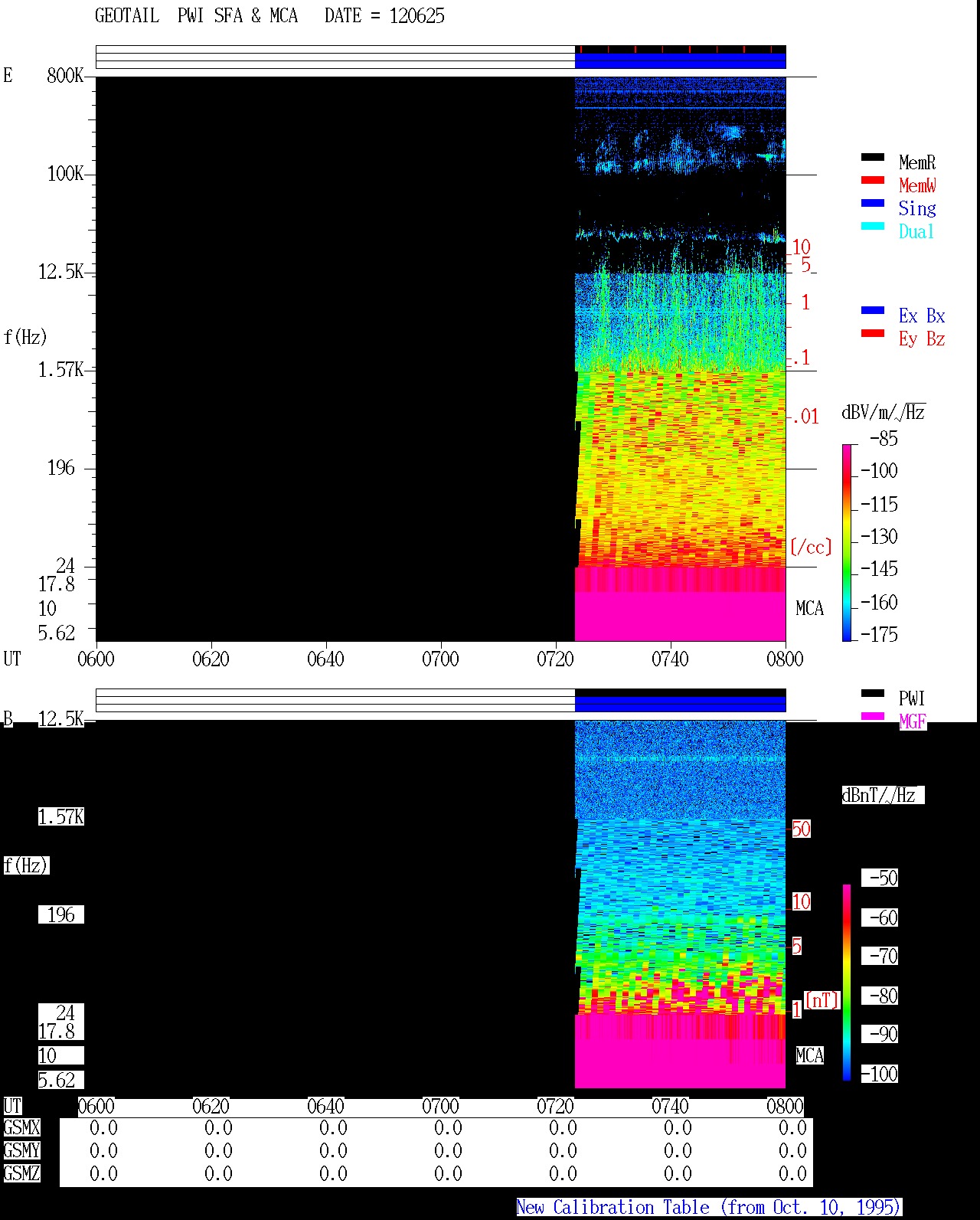
Task: Select the DATE = 120625 text
Action: tap(384, 16)
